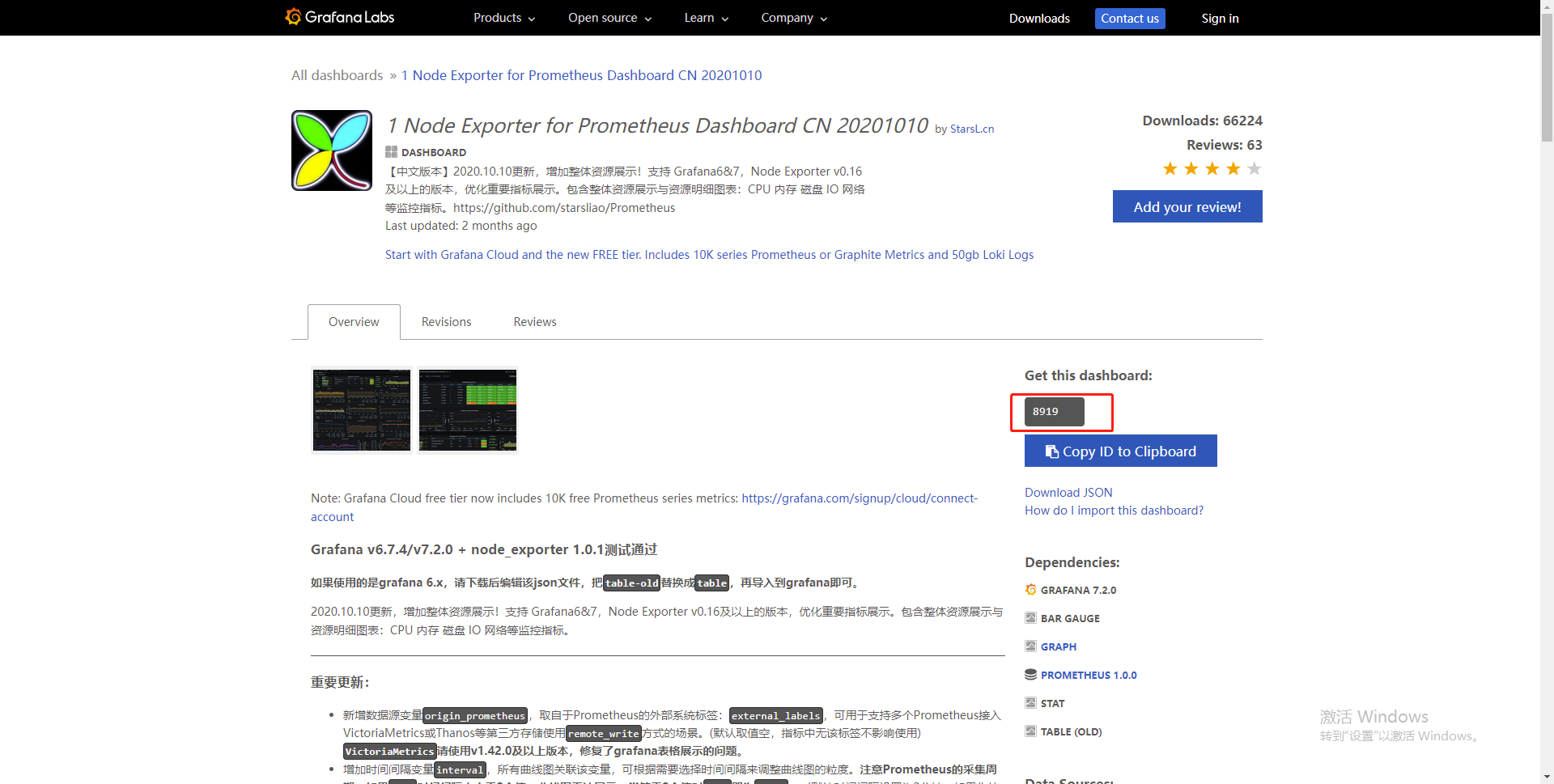The image size is (1554, 784).
Task: Click the PROMETHEUS 1.0.0 dependency link
Action: [1089, 675]
